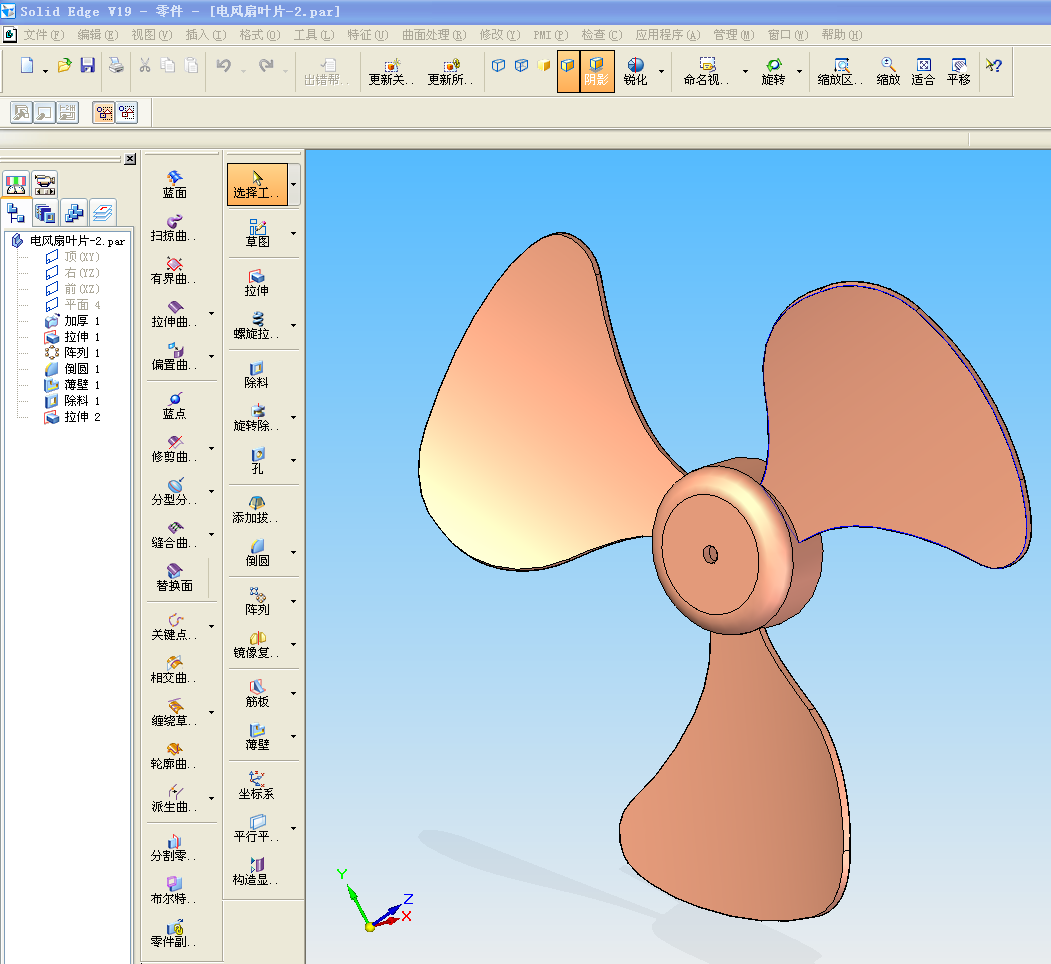Switch to visible edges only display
The width and height of the screenshot is (1051, 964).
[x=499, y=65]
